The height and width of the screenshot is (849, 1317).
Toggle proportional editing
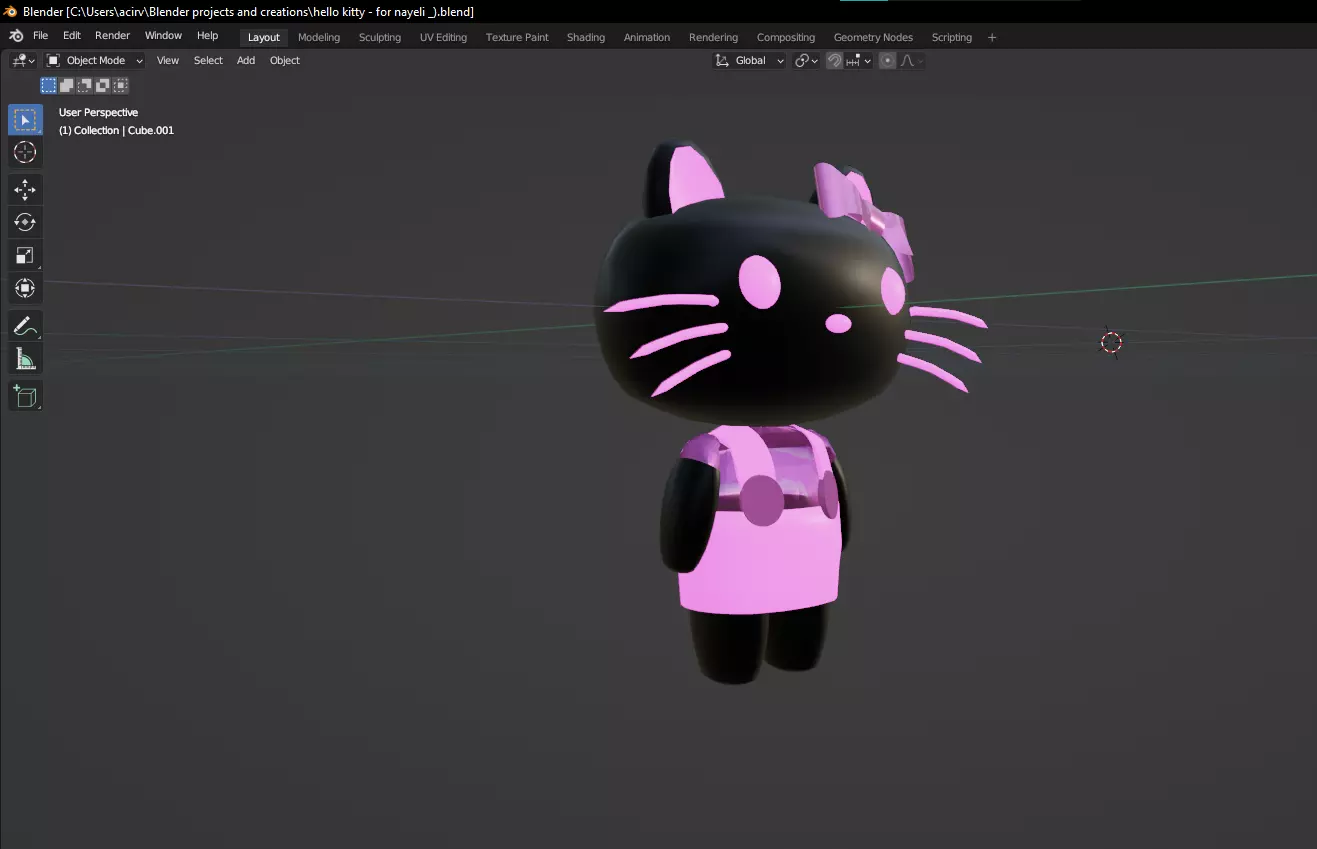coord(888,61)
